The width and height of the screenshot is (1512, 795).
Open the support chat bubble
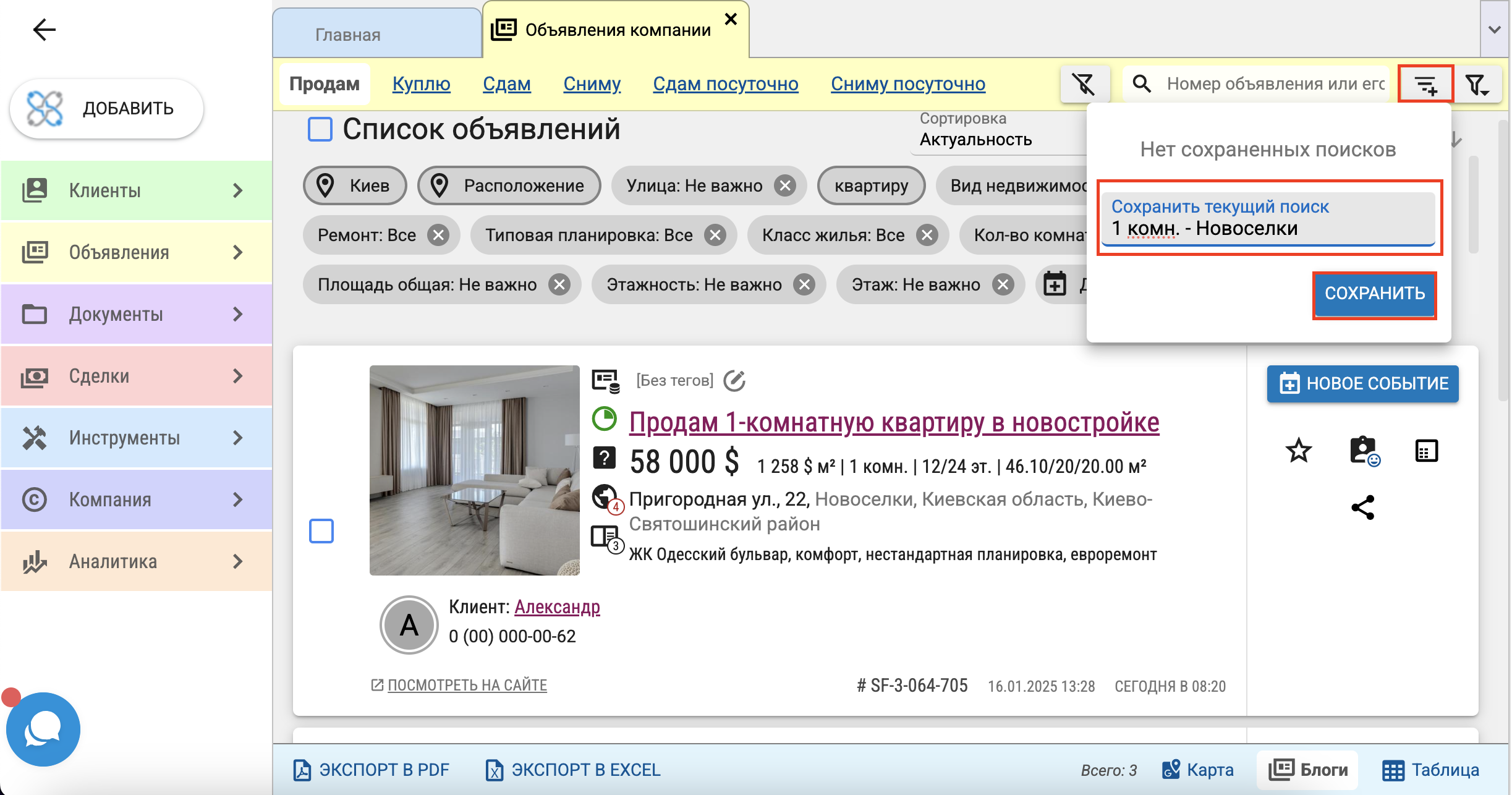click(43, 729)
